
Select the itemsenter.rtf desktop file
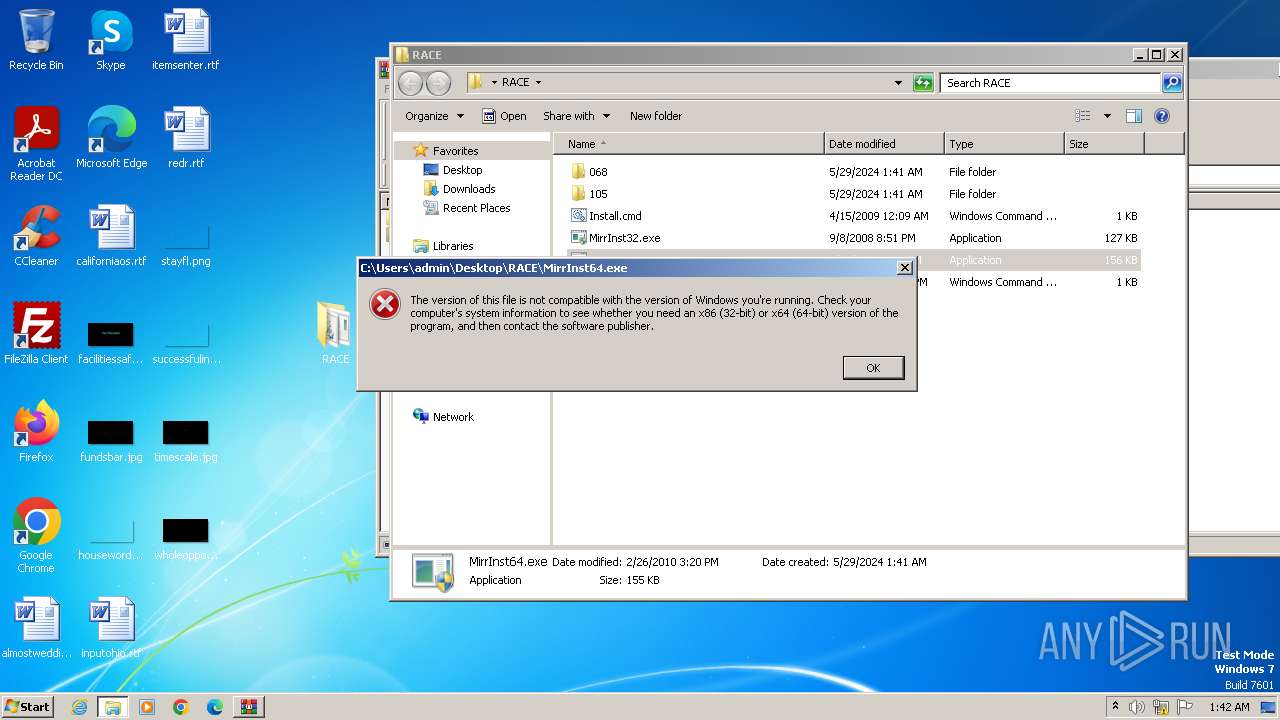pyautogui.click(x=186, y=41)
